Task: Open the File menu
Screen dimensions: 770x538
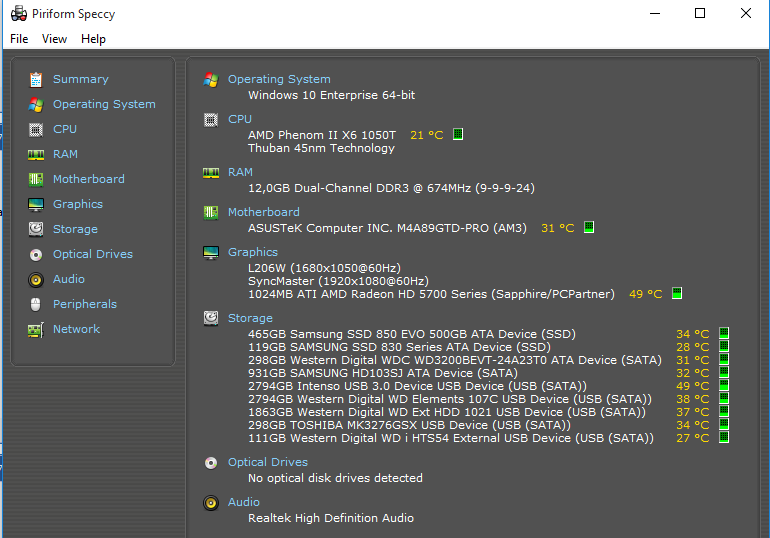Action: point(19,39)
